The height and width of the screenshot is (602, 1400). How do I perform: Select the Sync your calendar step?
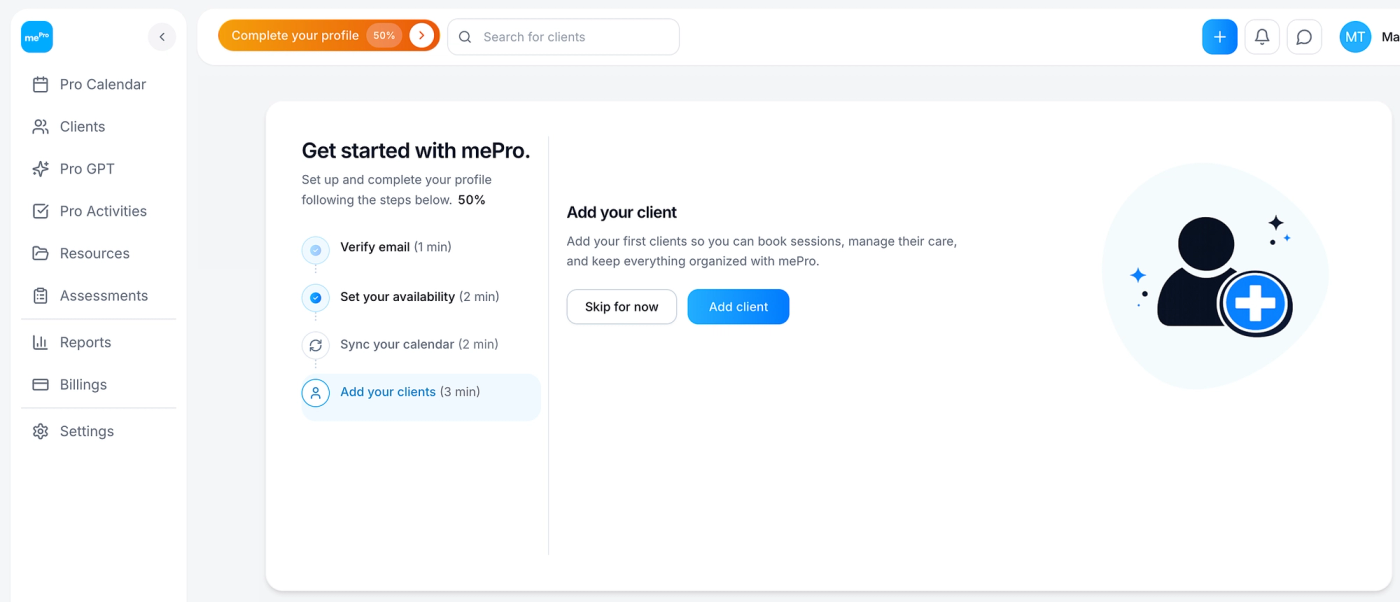click(x=419, y=344)
